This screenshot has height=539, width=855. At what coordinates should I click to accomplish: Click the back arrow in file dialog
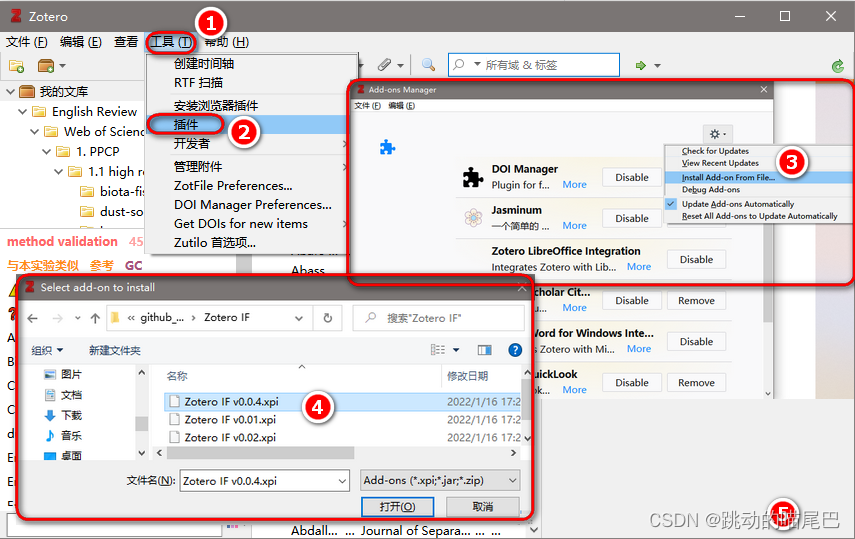(x=33, y=318)
